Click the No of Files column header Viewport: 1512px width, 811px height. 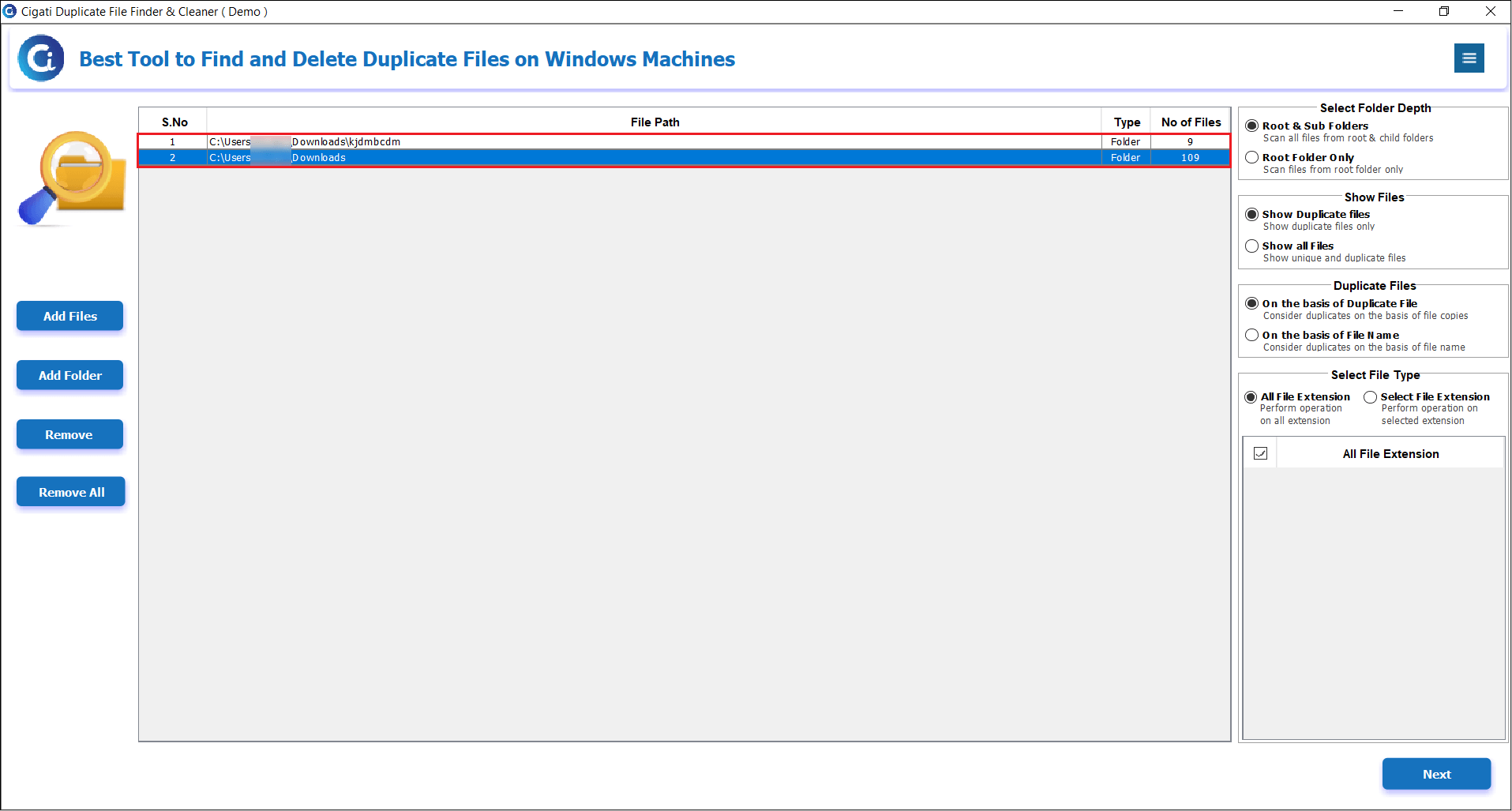coord(1191,122)
